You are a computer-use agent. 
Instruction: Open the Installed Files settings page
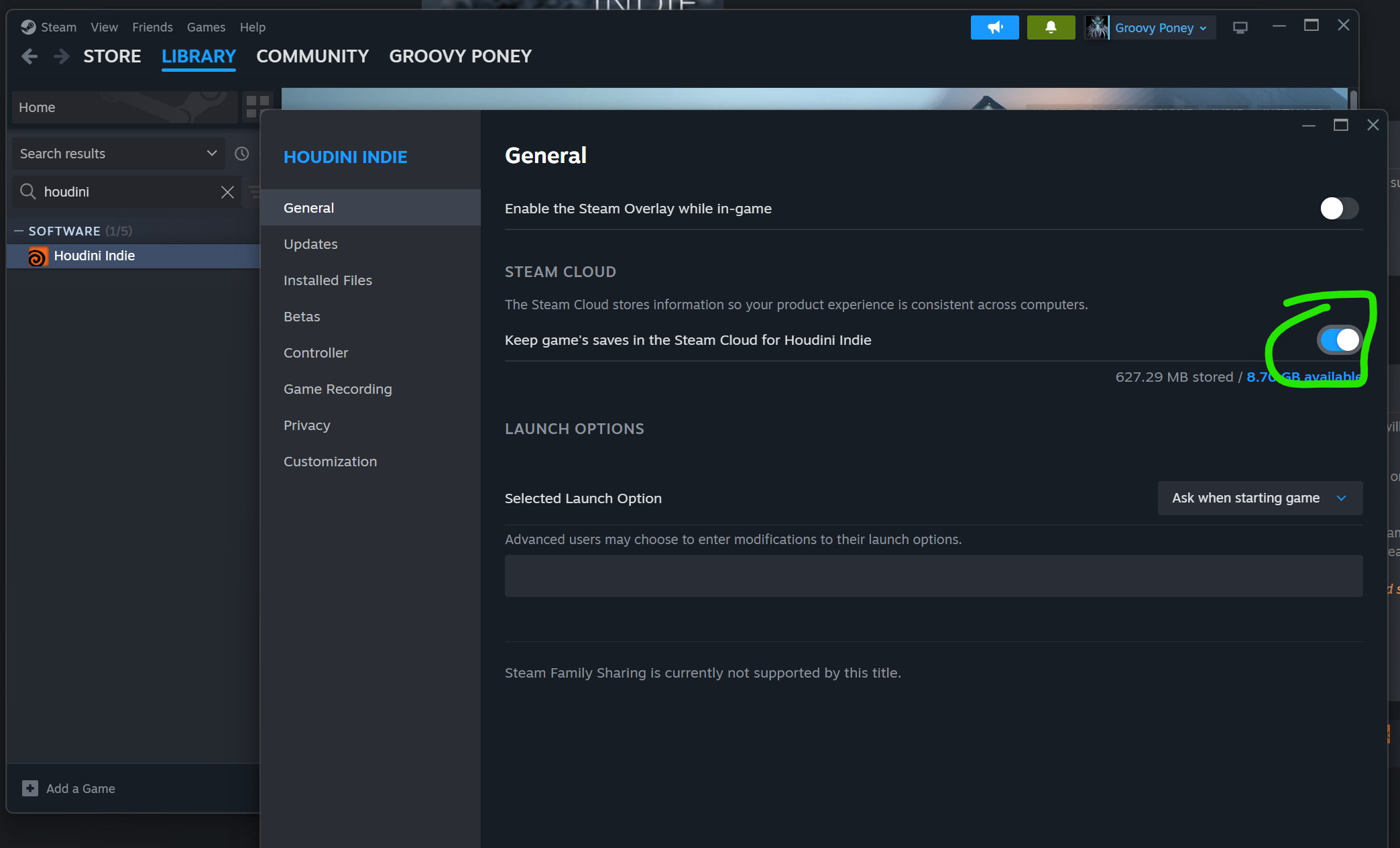370,280
